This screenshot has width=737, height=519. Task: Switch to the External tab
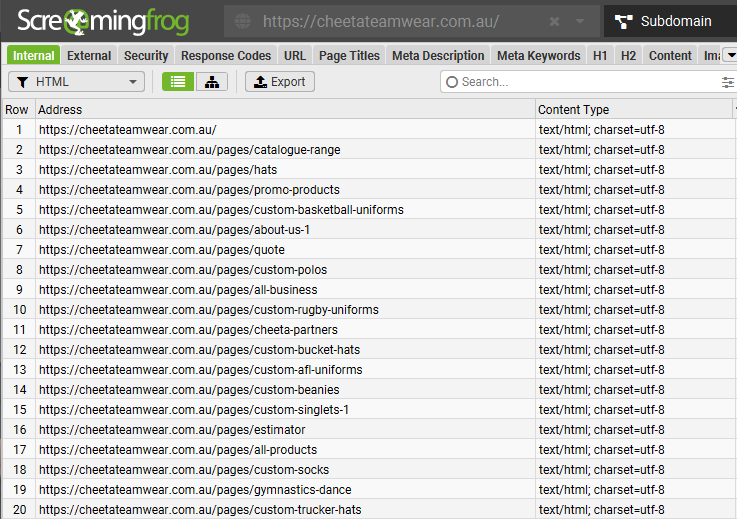click(89, 55)
